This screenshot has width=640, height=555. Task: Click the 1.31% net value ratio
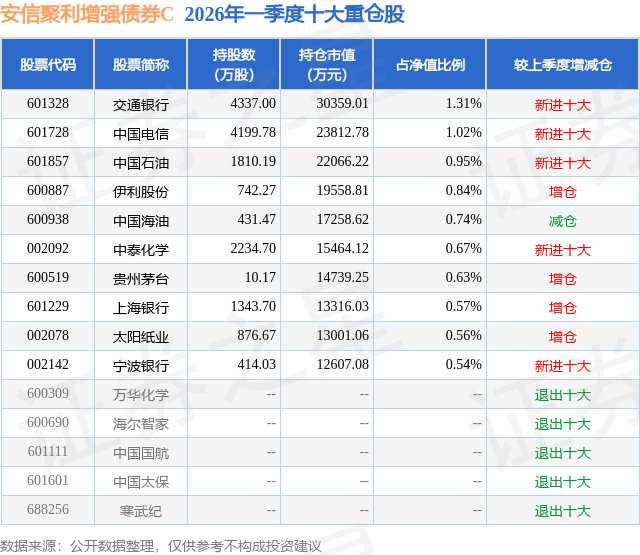pyautogui.click(x=464, y=104)
